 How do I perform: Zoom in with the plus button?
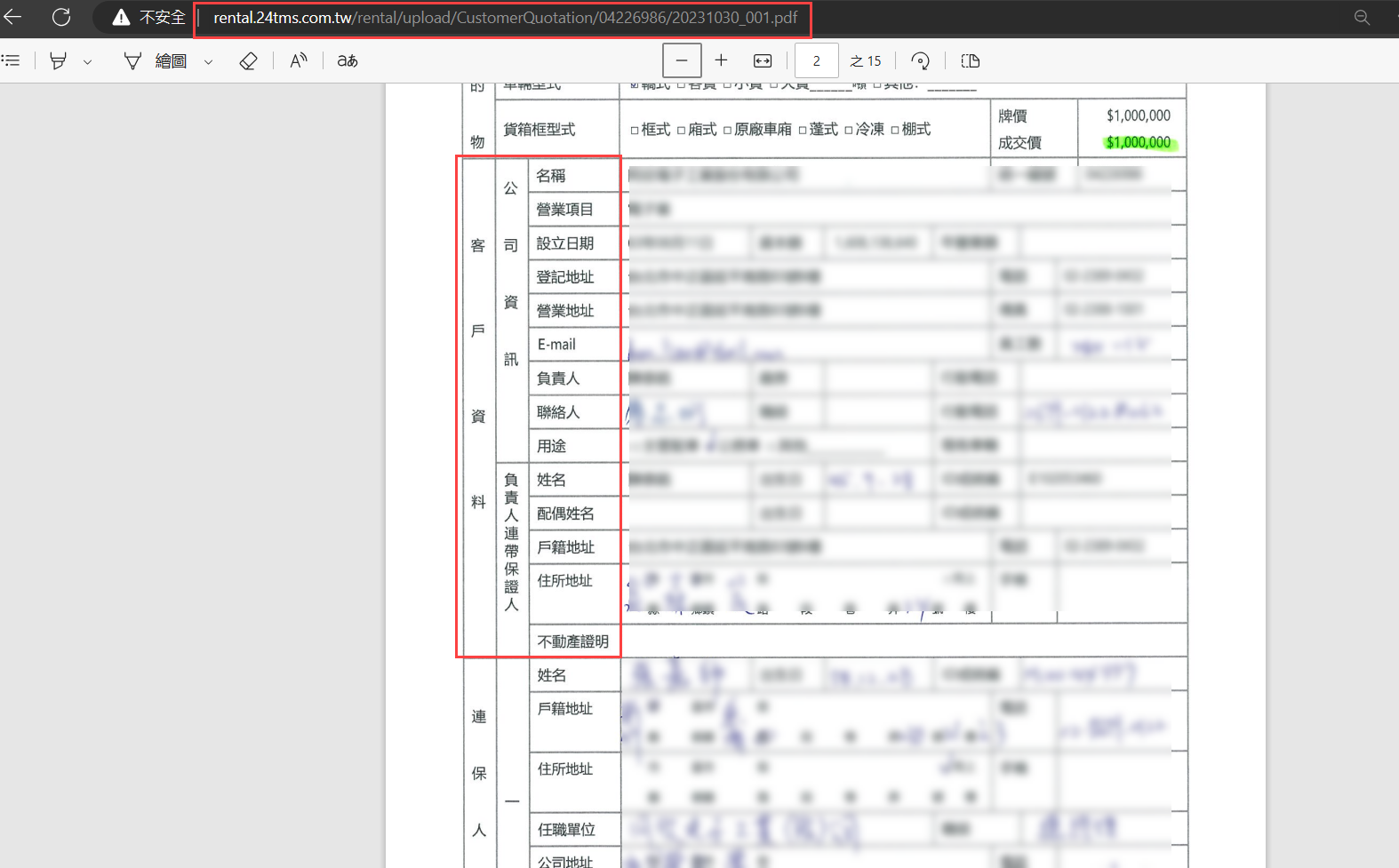[x=721, y=60]
